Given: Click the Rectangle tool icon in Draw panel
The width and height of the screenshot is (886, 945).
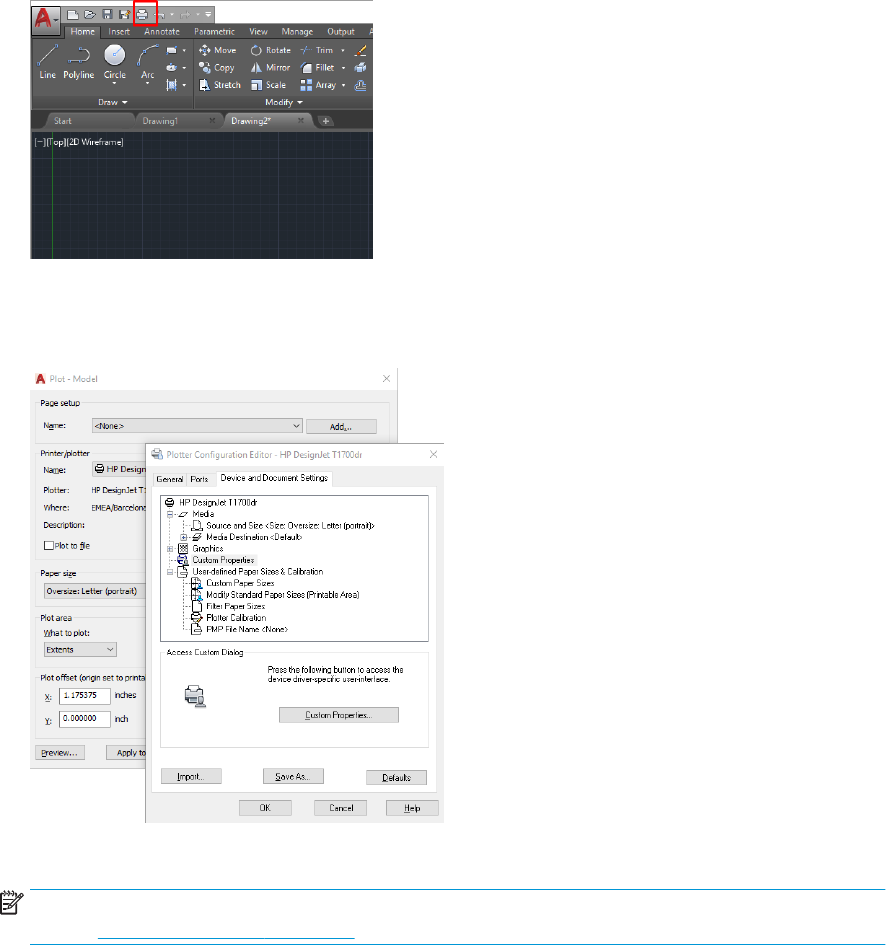Looking at the screenshot, I should 172,50.
